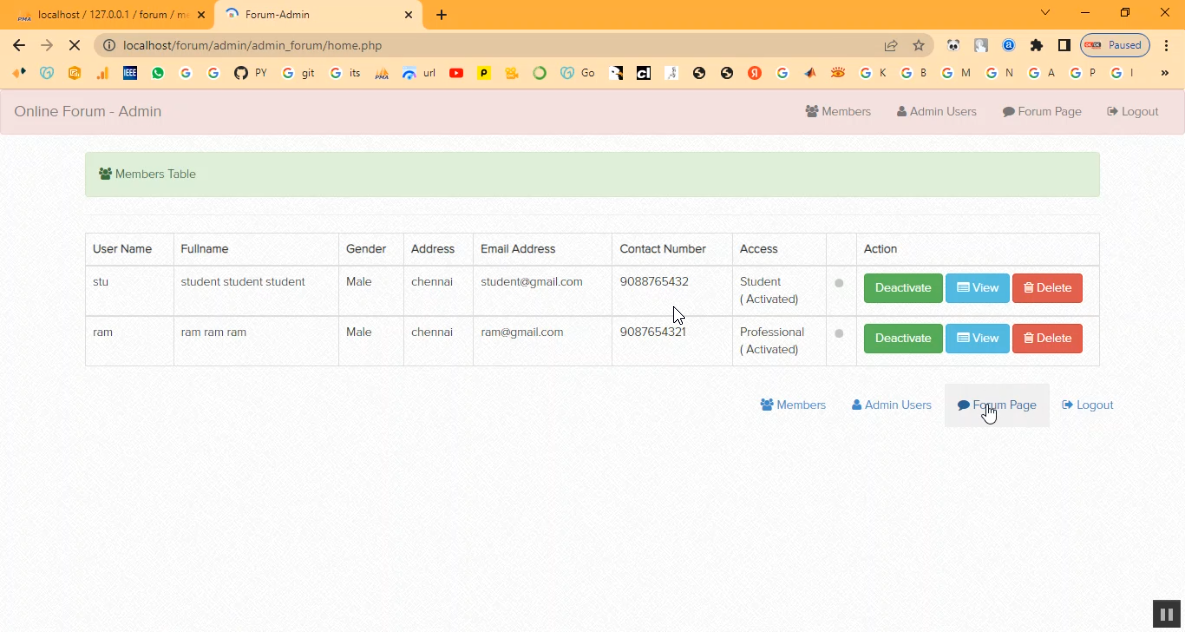
Task: Open the GitHub PY bookmark
Action: (x=250, y=73)
